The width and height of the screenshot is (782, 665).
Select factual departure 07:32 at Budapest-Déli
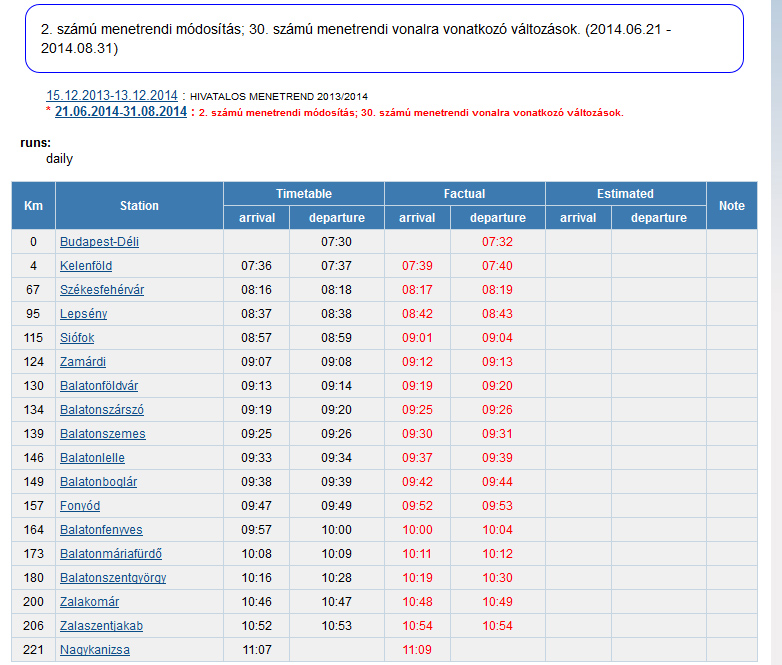pos(497,242)
